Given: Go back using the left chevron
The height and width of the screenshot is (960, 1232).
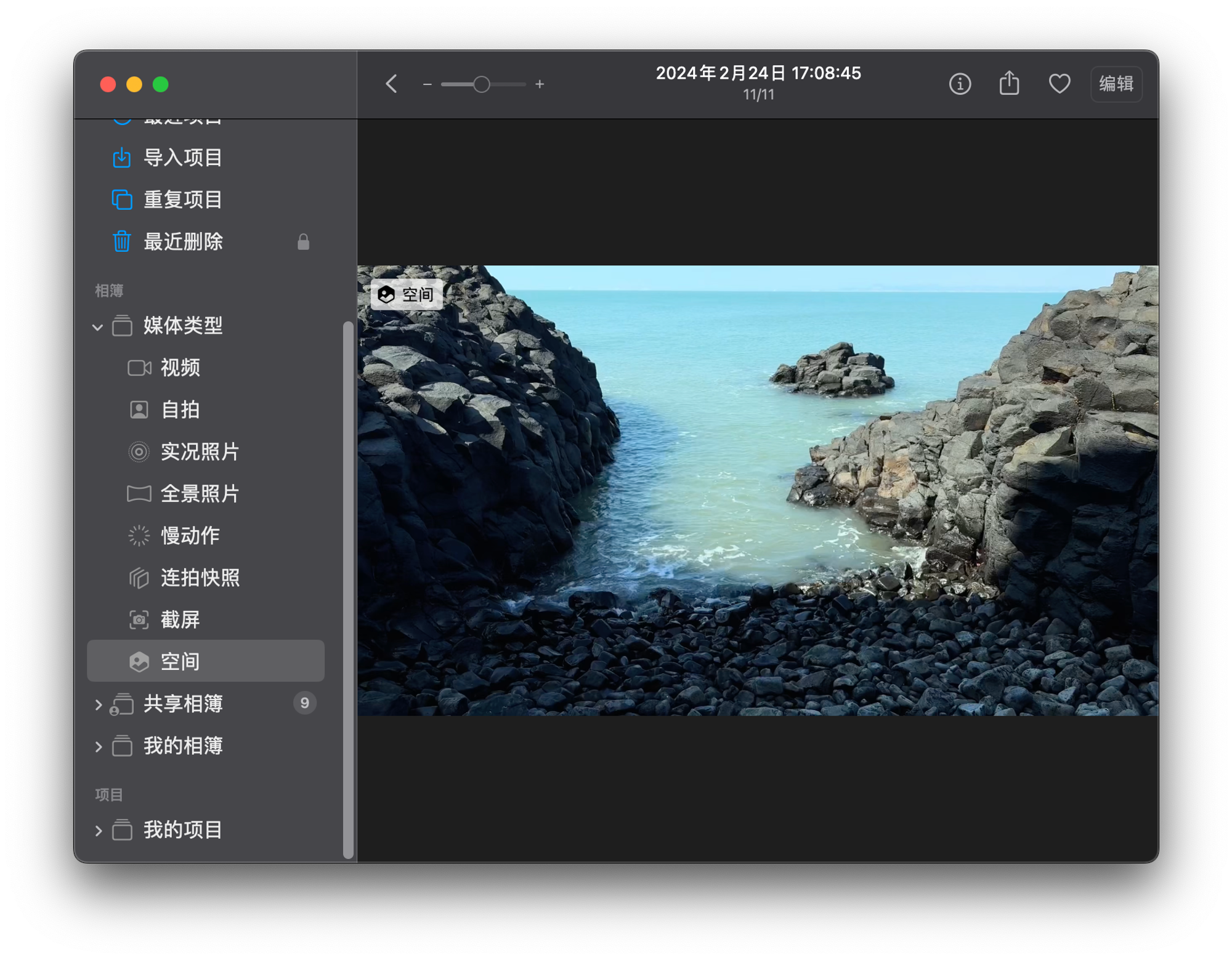Looking at the screenshot, I should pos(392,84).
